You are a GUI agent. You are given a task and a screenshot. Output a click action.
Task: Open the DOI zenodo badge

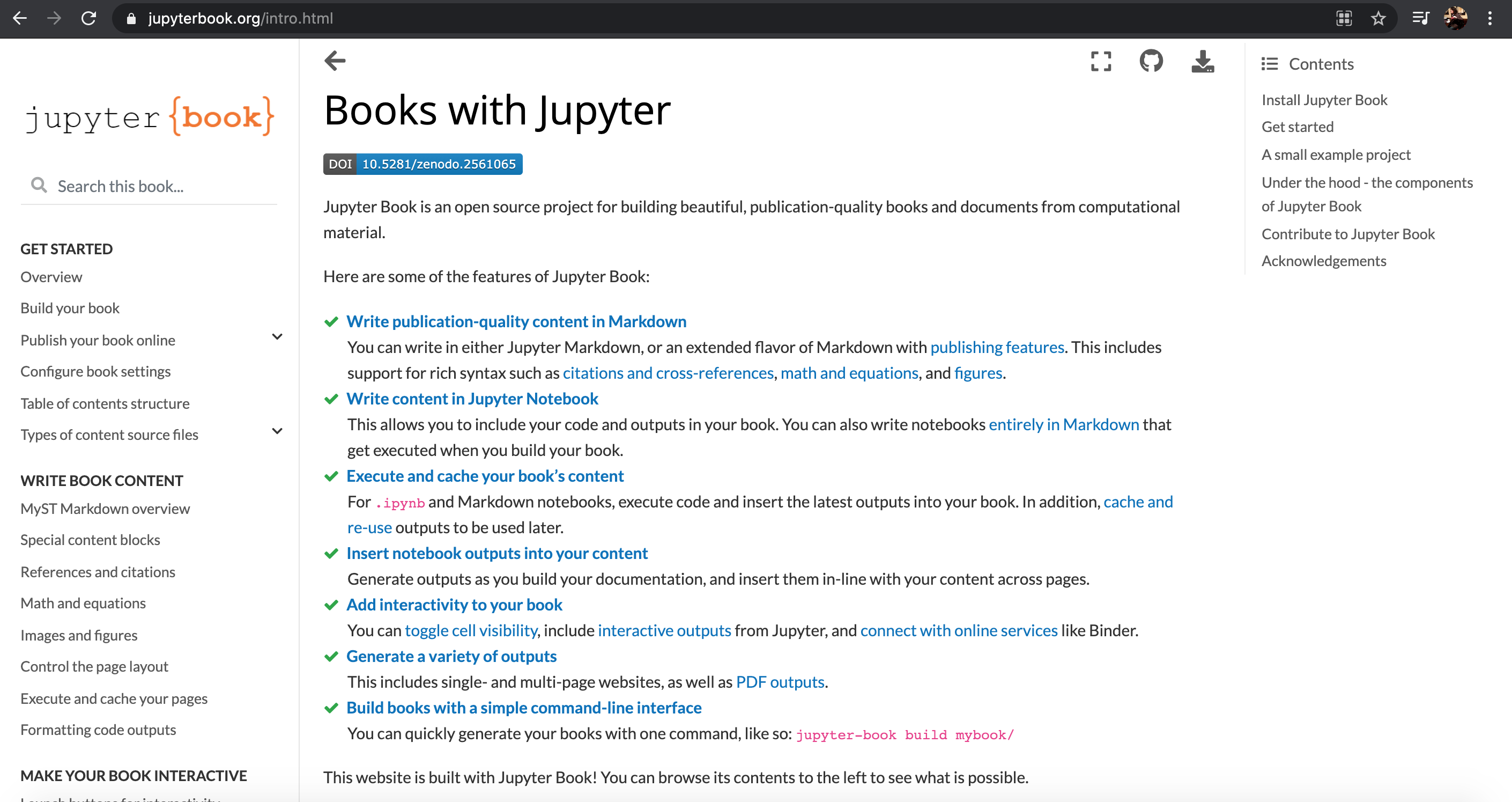coord(423,164)
